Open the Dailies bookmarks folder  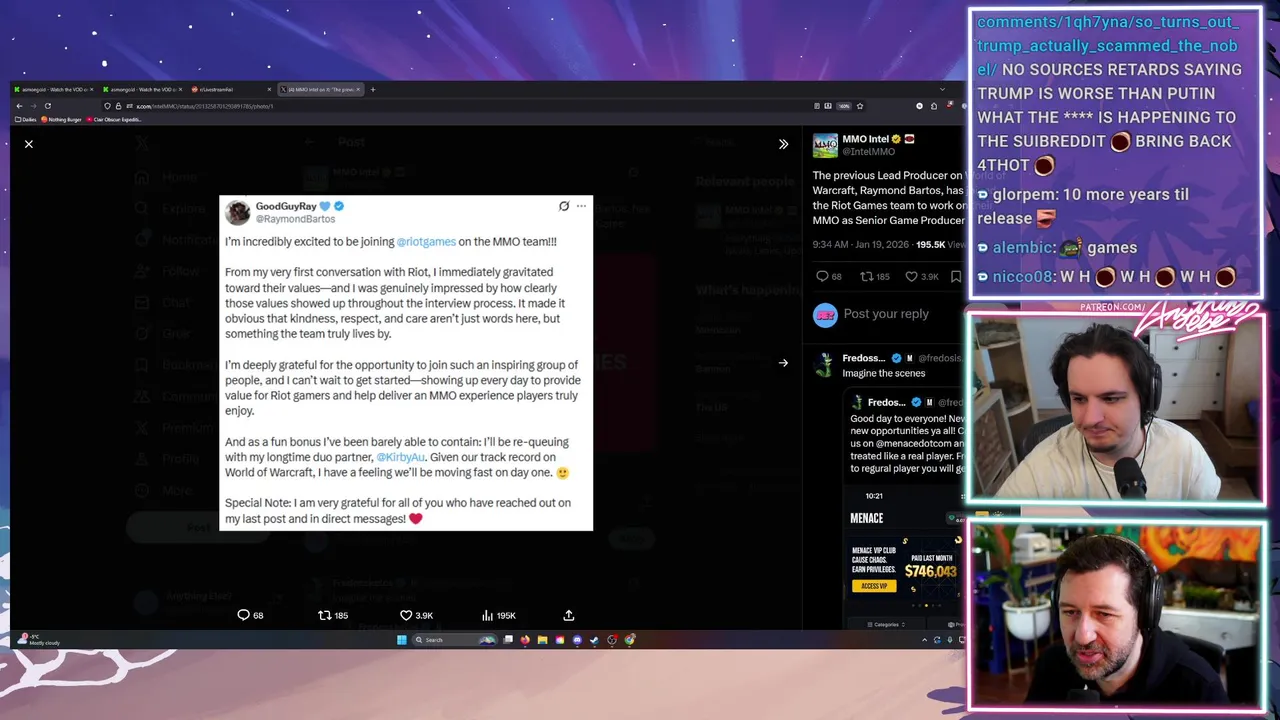pyautogui.click(x=26, y=119)
